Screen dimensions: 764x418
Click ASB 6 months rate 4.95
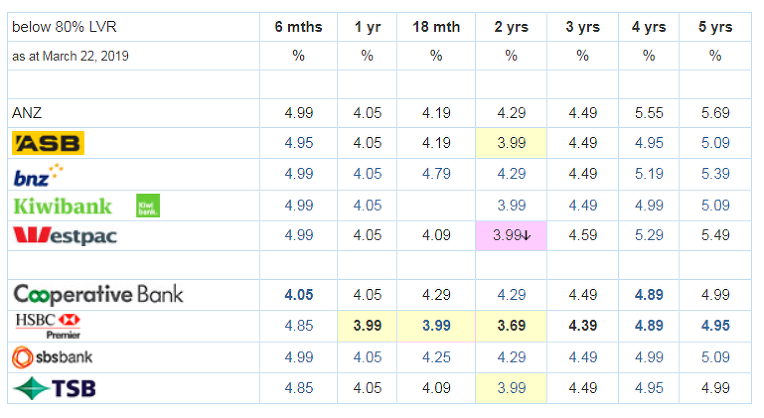[299, 143]
